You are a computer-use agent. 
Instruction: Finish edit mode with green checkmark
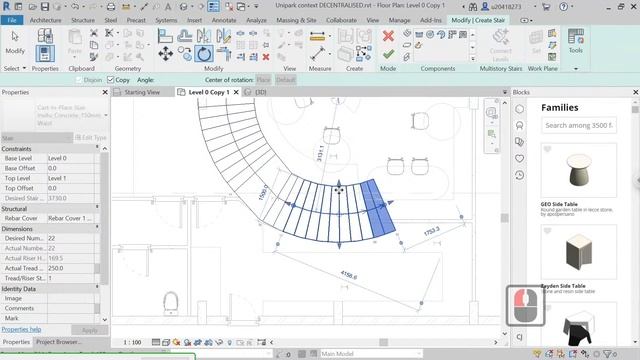[x=388, y=53]
